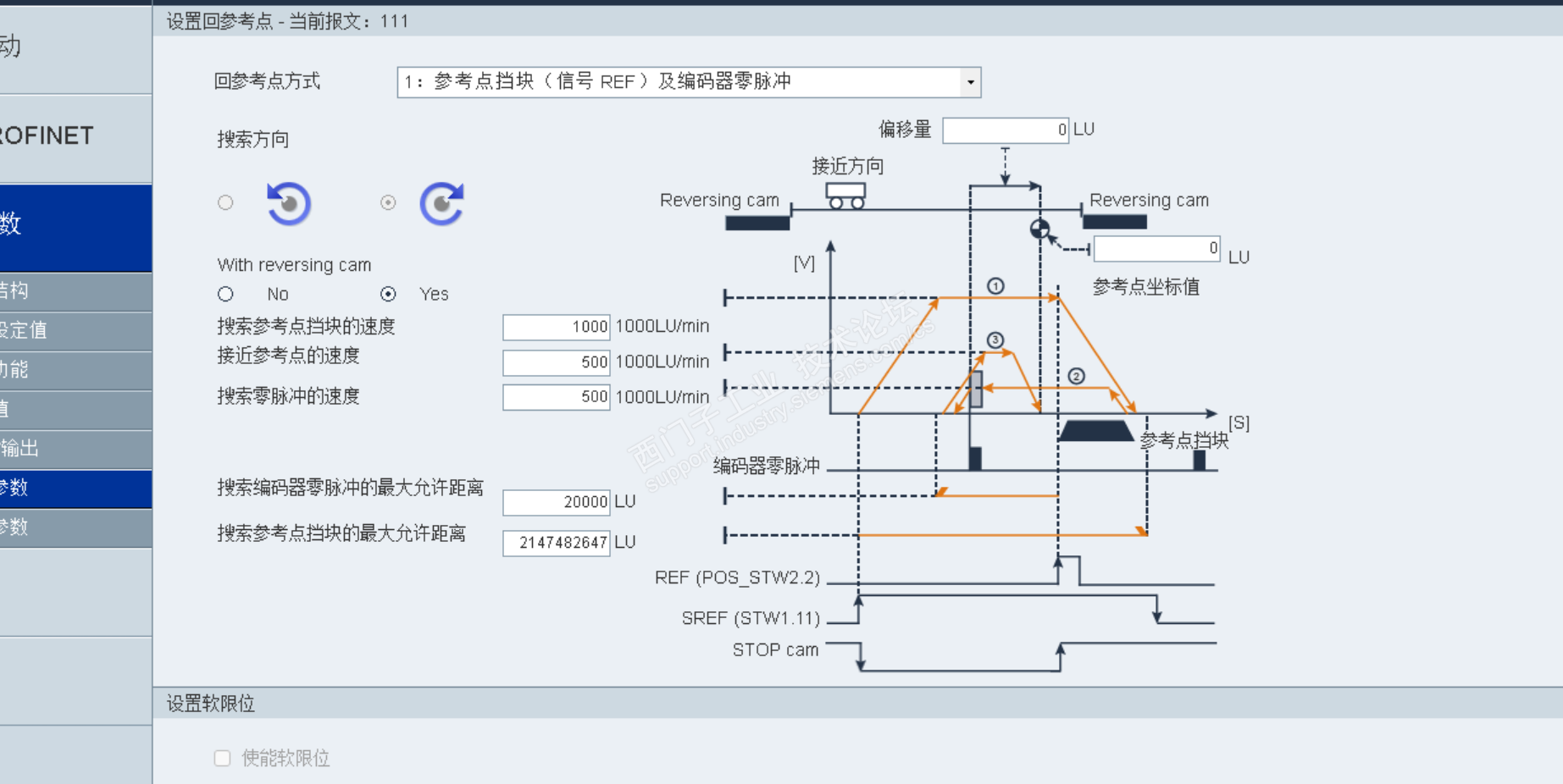This screenshot has width=1563, height=784.
Task: Select No for With reversing cam
Action: 225,294
